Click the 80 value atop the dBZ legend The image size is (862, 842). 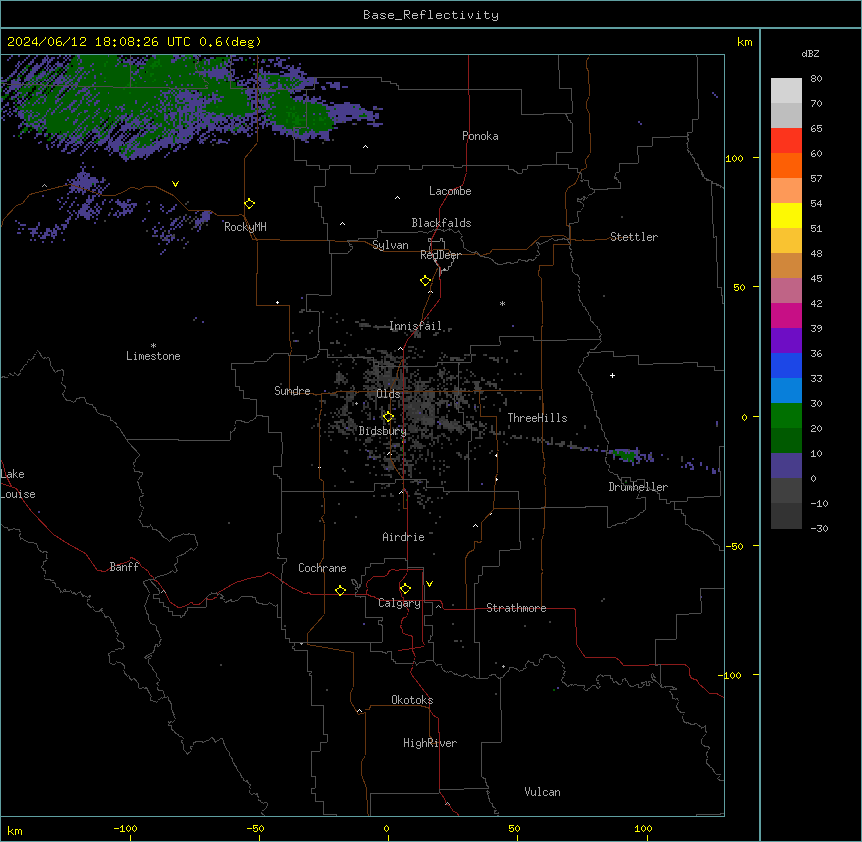click(816, 79)
